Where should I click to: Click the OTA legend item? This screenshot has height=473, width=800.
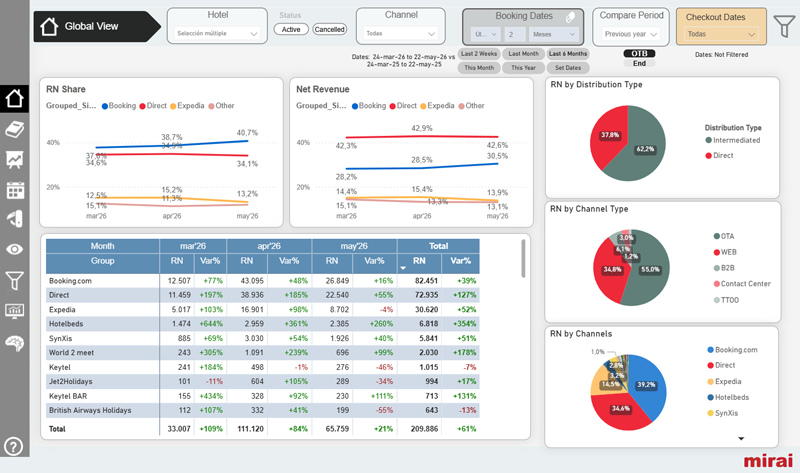[724, 236]
